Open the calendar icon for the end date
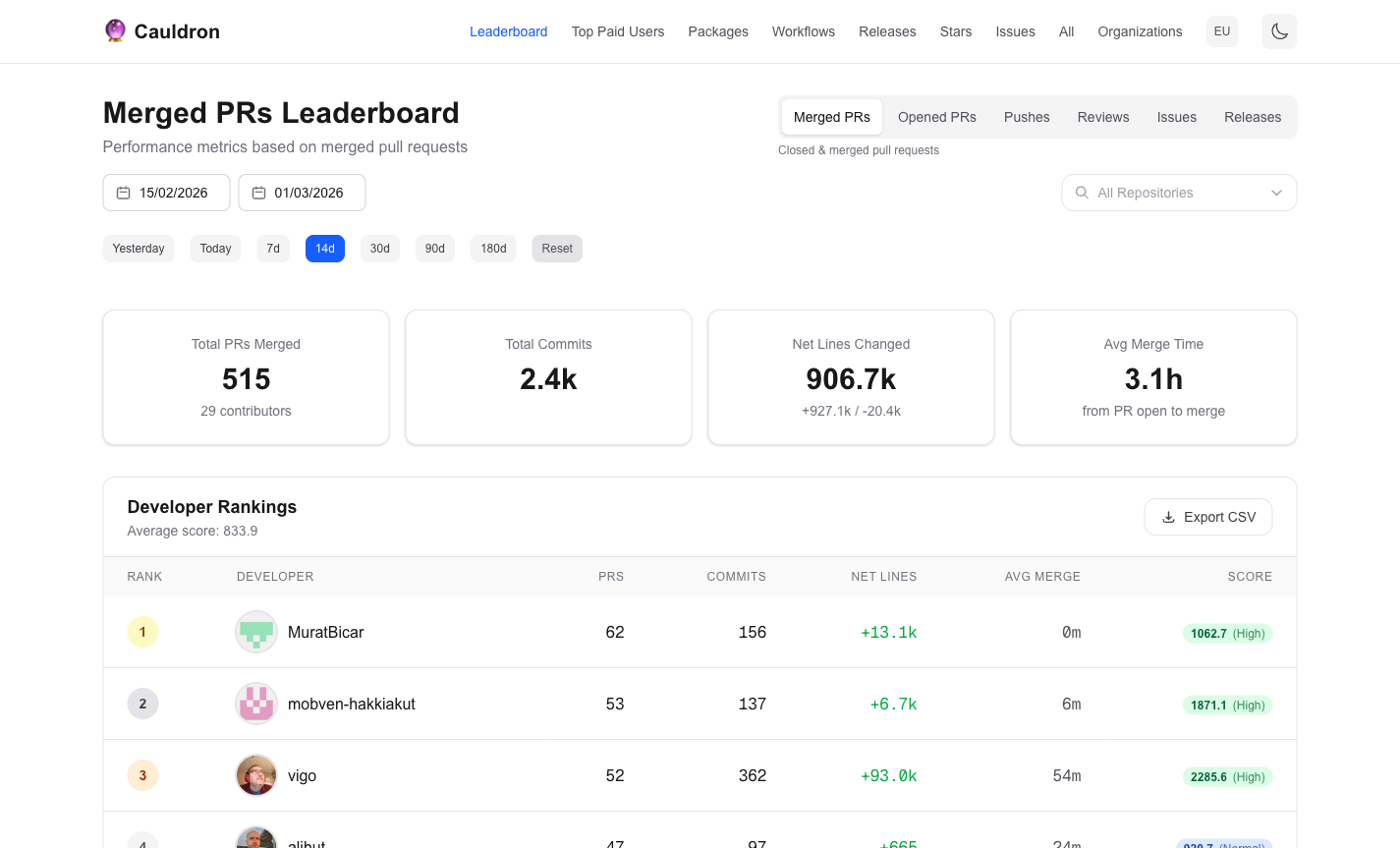The image size is (1400, 848). [x=258, y=193]
